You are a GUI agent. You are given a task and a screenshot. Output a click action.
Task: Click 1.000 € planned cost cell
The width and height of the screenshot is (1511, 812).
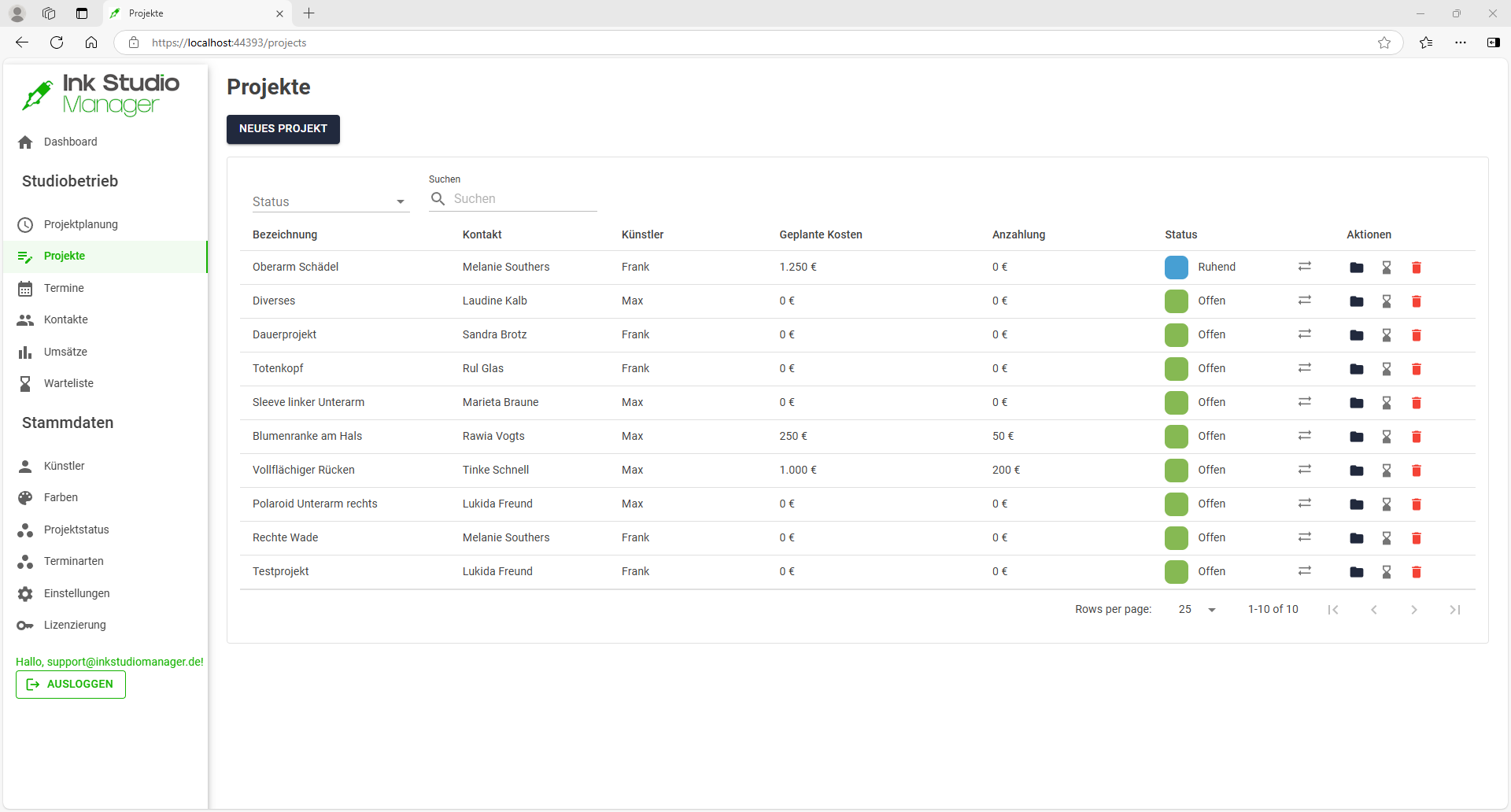coord(798,470)
